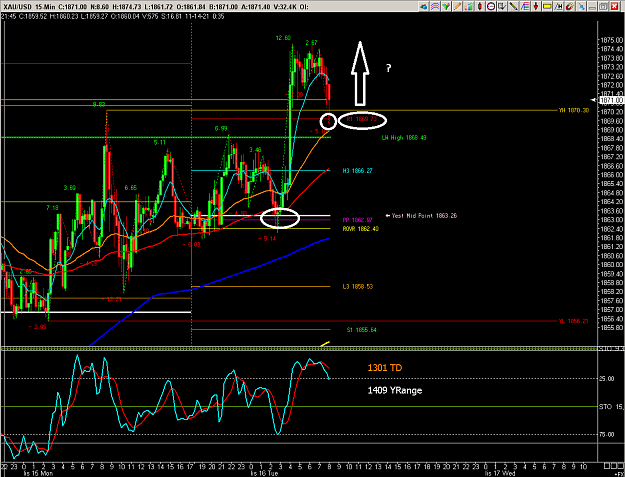
Task: Restore the chart window size
Action: click(603, 6)
